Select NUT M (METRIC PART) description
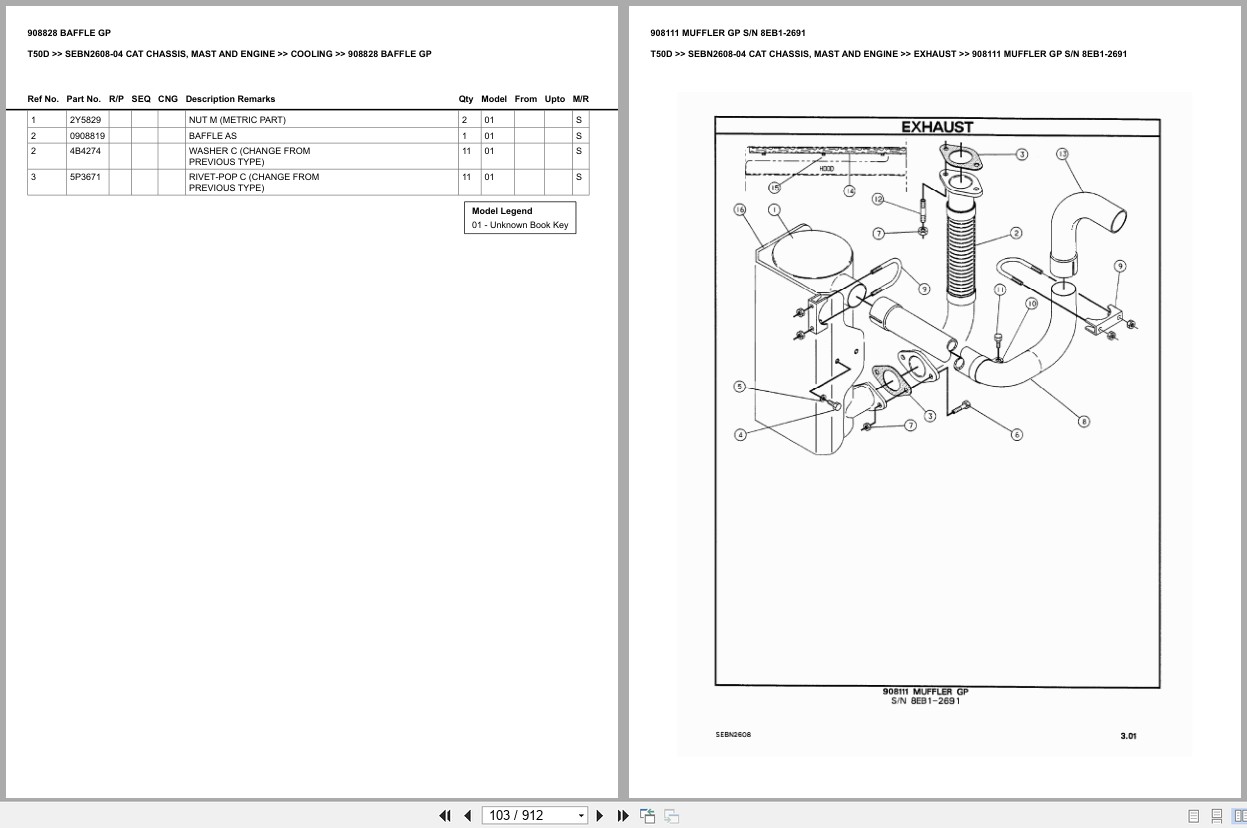Image resolution: width=1247 pixels, height=828 pixels. click(x=237, y=120)
